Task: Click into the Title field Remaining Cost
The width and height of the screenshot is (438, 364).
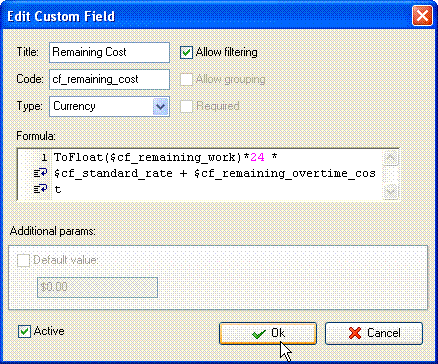Action: click(x=109, y=53)
